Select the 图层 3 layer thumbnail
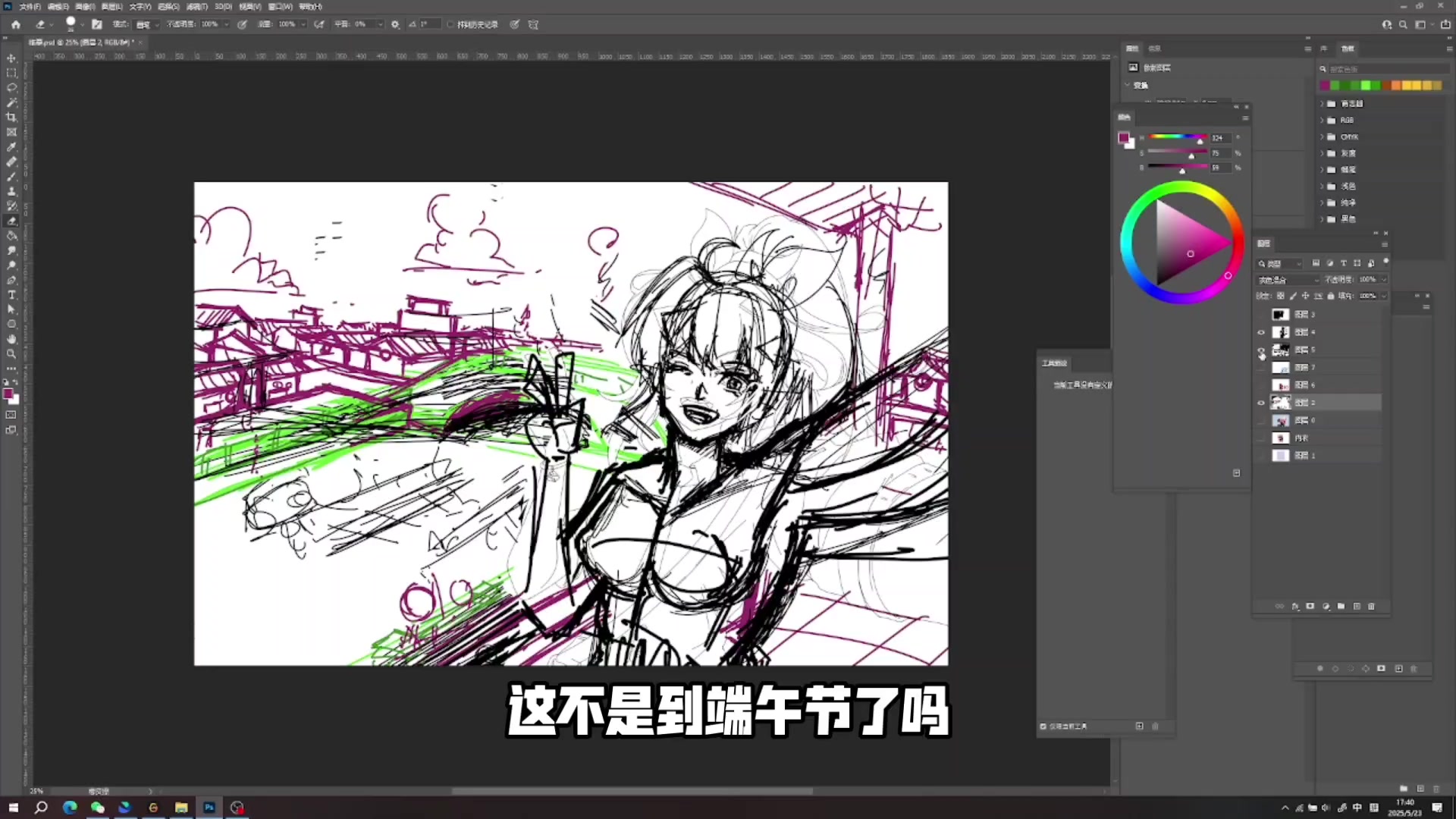This screenshot has height=819, width=1456. (x=1280, y=315)
